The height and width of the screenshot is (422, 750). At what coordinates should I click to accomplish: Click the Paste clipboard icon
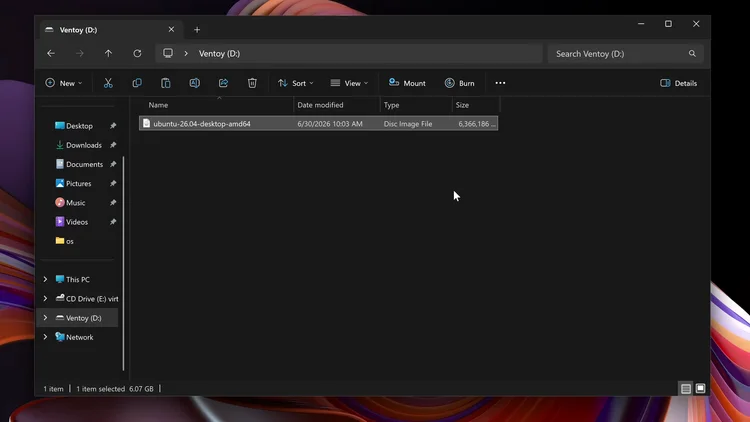coord(165,83)
